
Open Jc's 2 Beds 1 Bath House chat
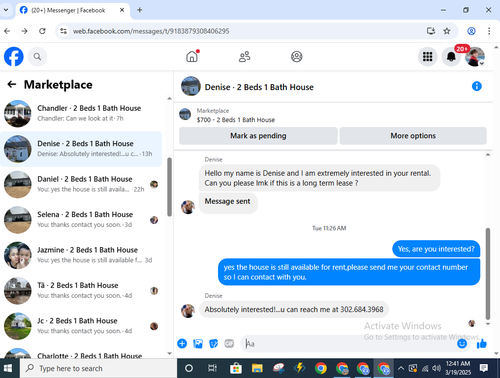[x=81, y=326]
